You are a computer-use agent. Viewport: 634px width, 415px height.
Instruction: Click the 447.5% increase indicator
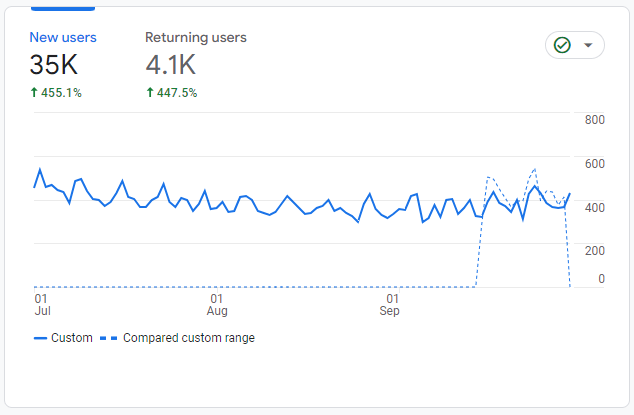click(x=171, y=93)
